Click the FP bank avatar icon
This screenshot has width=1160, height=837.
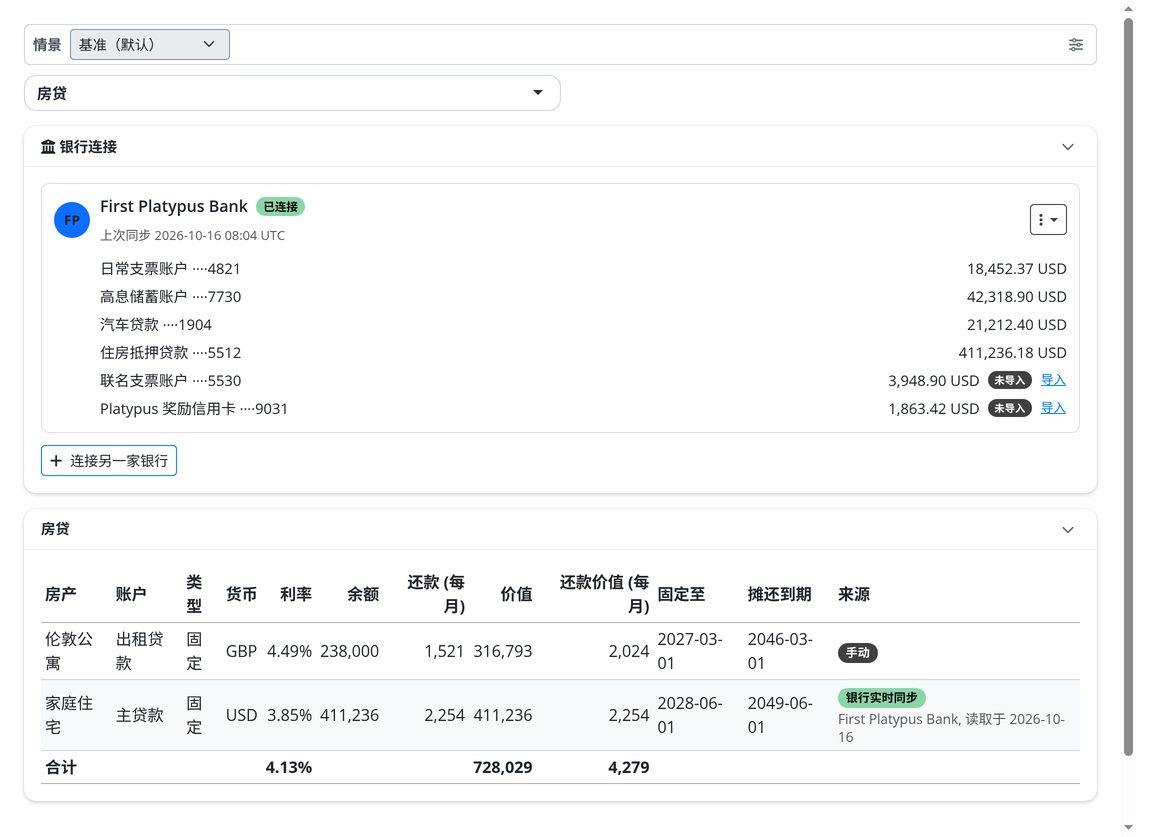pyautogui.click(x=72, y=220)
